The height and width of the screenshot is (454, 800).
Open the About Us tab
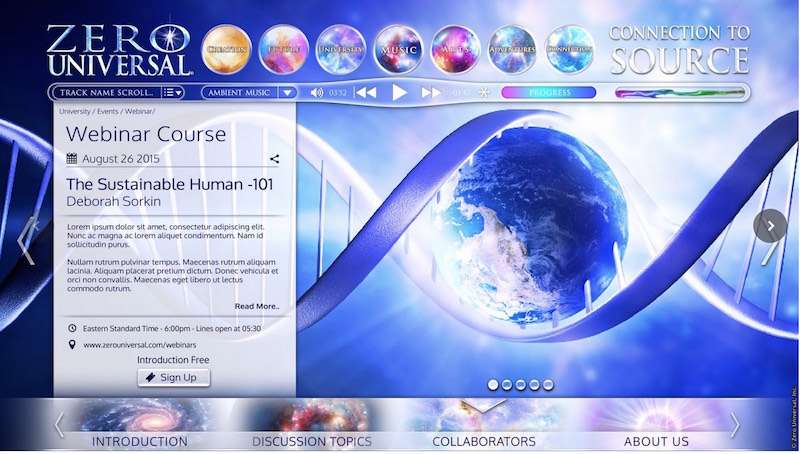point(656,441)
